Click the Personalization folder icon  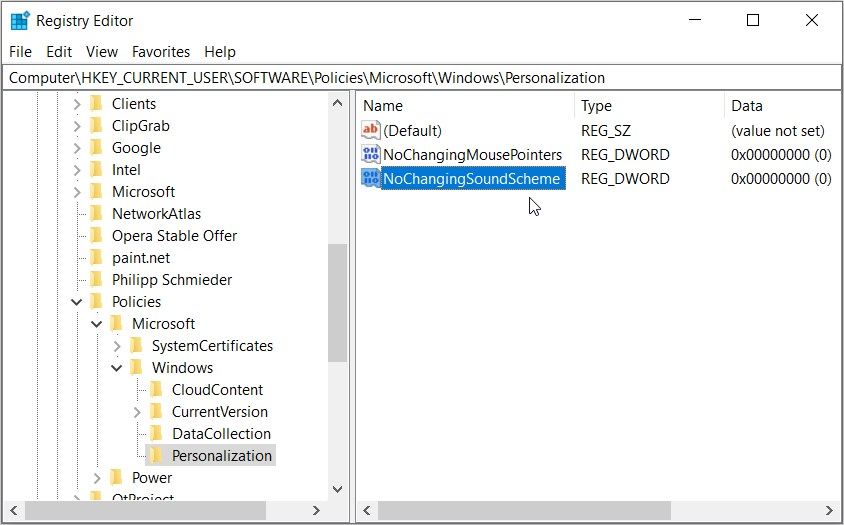[156, 456]
